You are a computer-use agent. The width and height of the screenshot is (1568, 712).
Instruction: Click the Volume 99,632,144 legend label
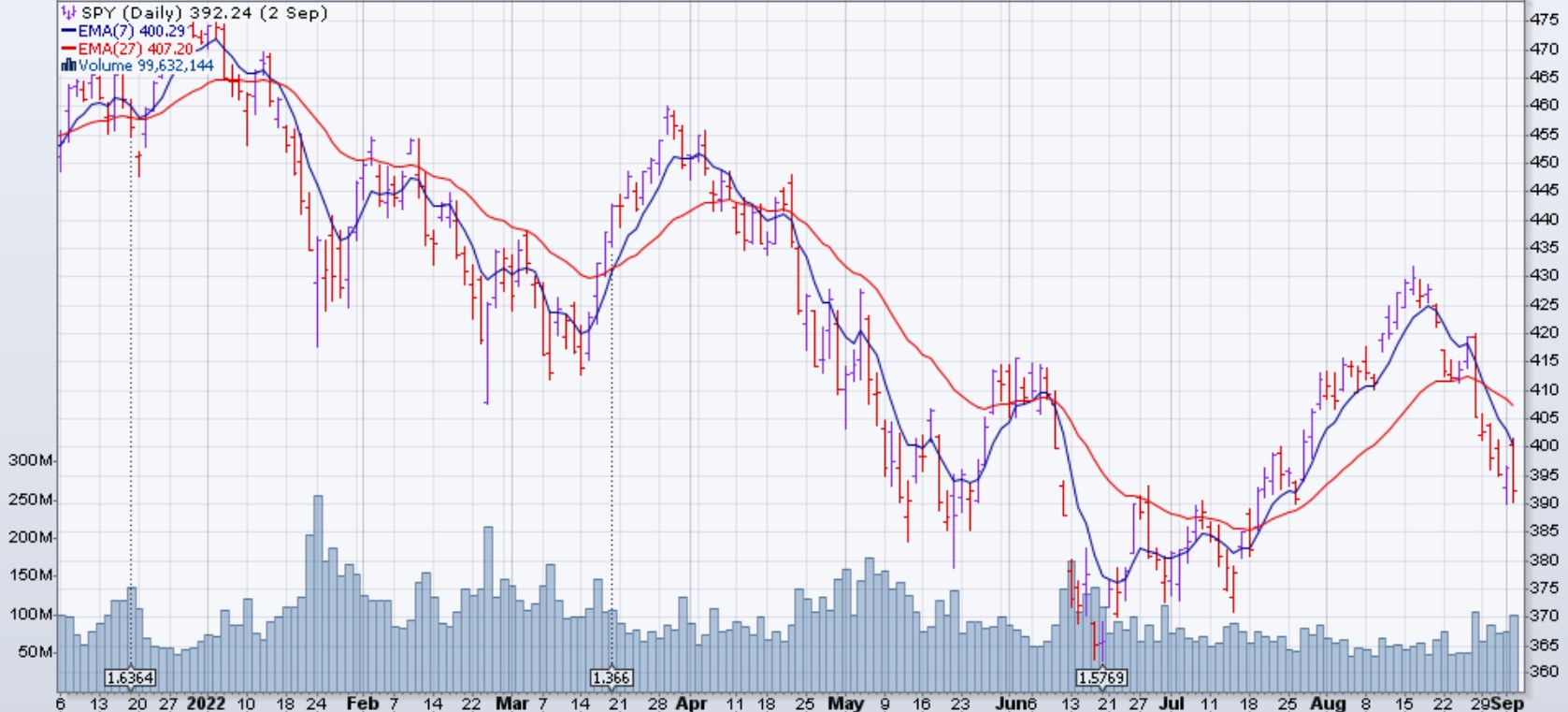coord(146,65)
